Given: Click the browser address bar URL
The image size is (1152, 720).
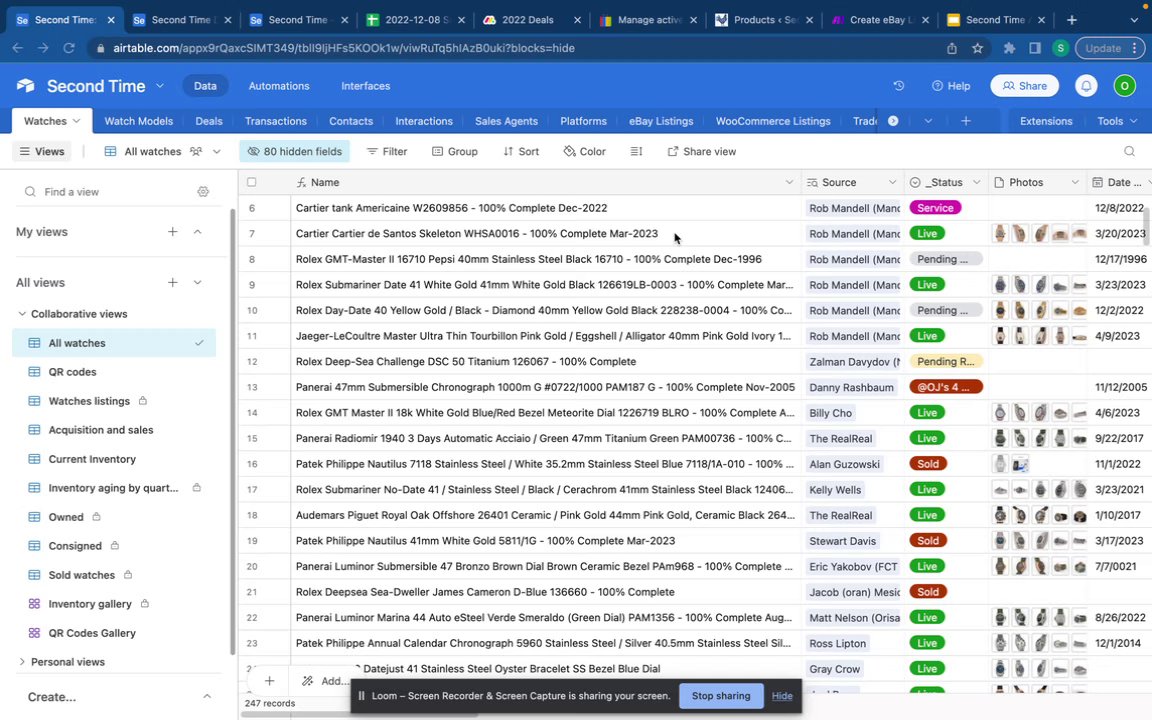Looking at the screenshot, I should point(344,48).
